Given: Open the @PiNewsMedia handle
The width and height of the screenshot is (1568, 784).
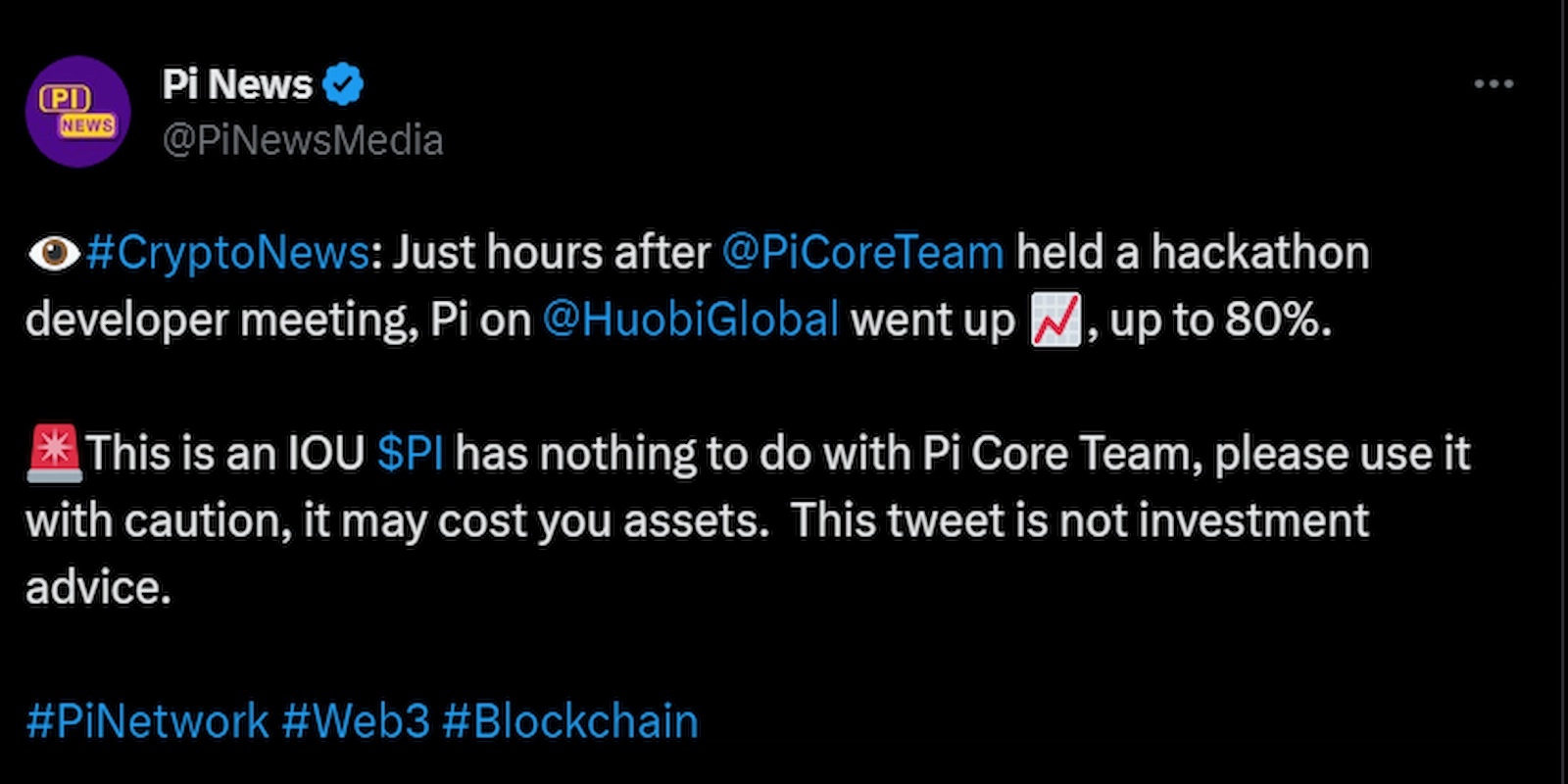Looking at the screenshot, I should click(303, 140).
